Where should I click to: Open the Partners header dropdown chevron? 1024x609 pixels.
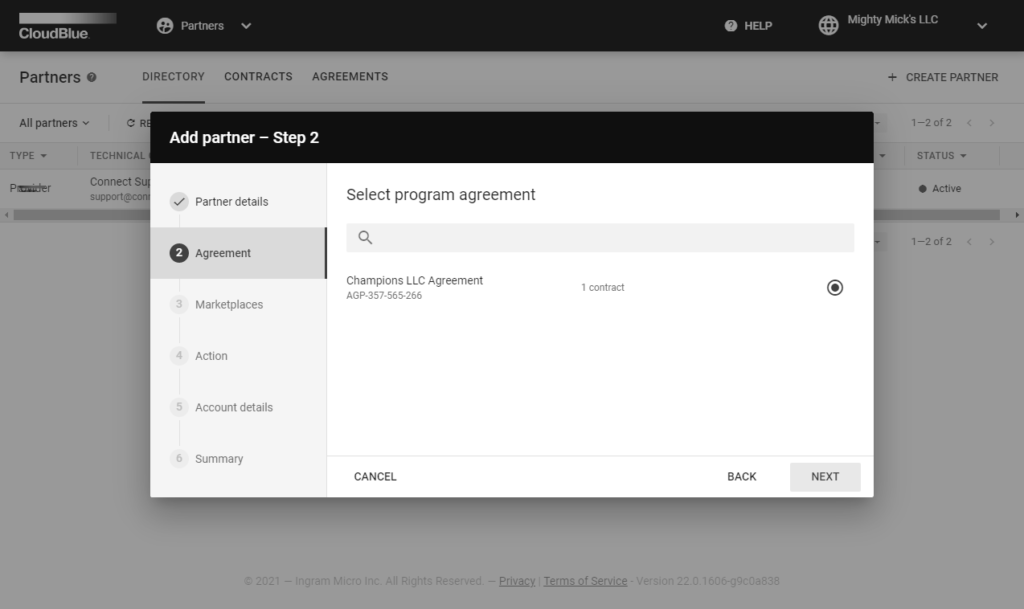coord(245,26)
